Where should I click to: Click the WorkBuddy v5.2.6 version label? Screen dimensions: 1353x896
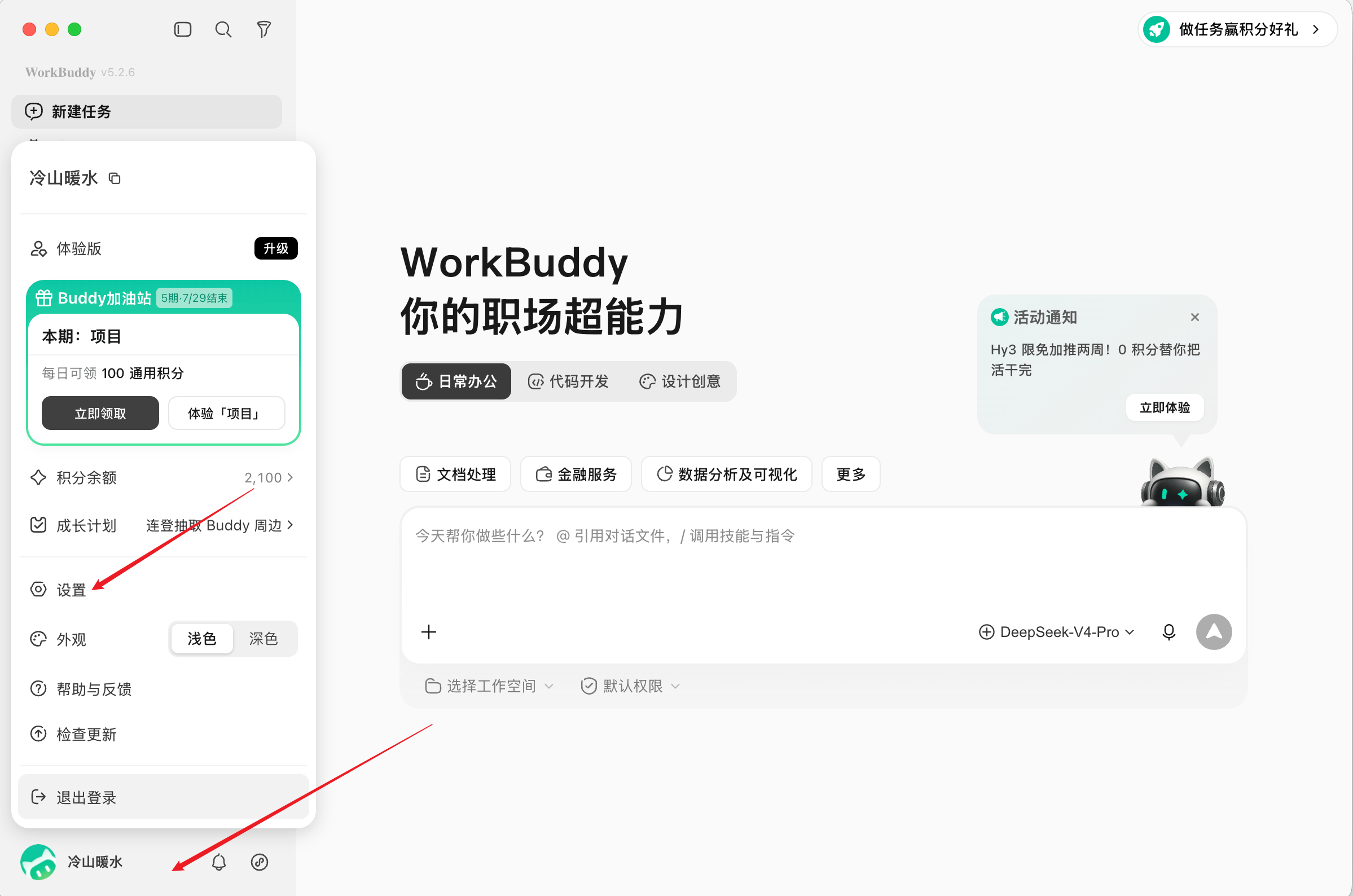80,73
